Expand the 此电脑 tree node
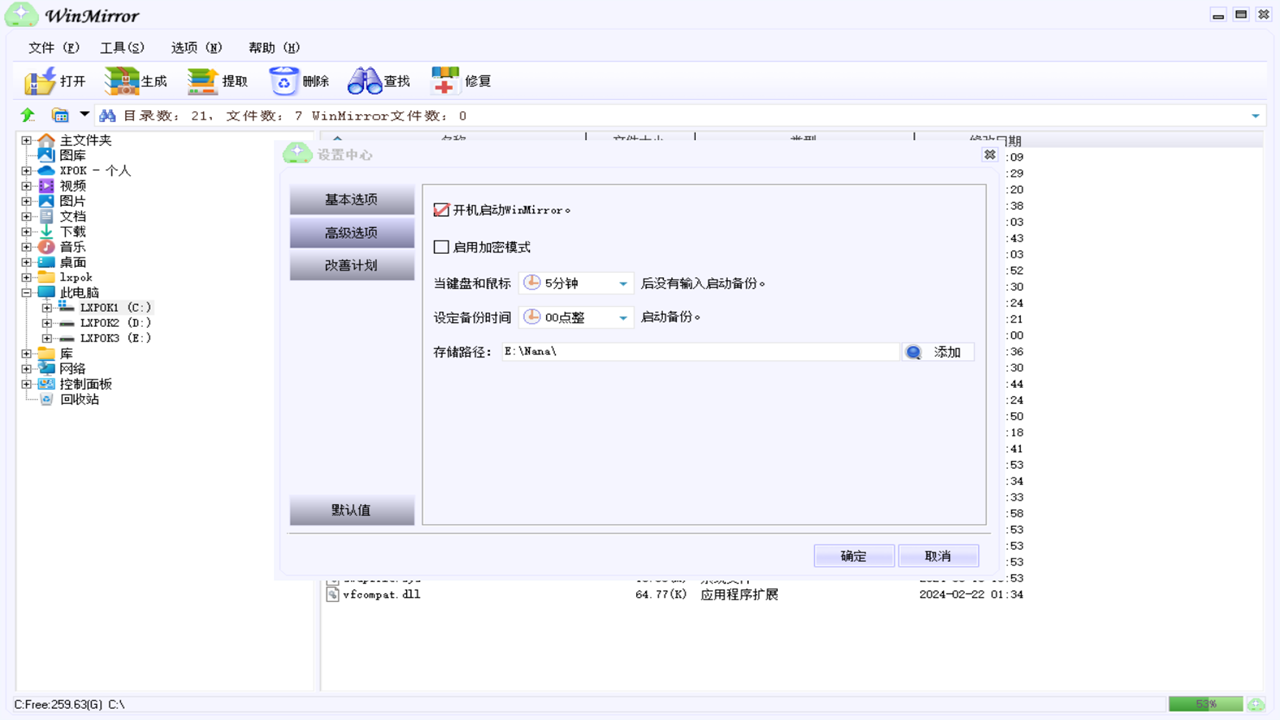 coord(24,292)
